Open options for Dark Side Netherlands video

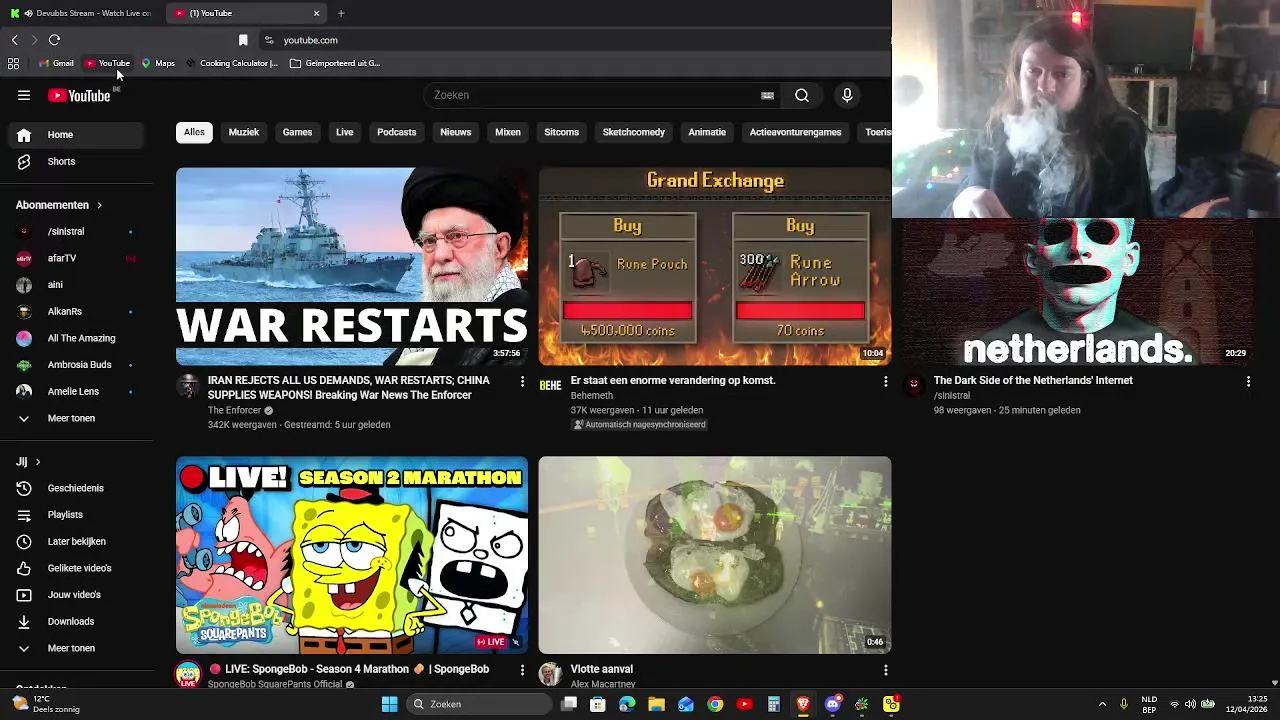pos(1248,381)
